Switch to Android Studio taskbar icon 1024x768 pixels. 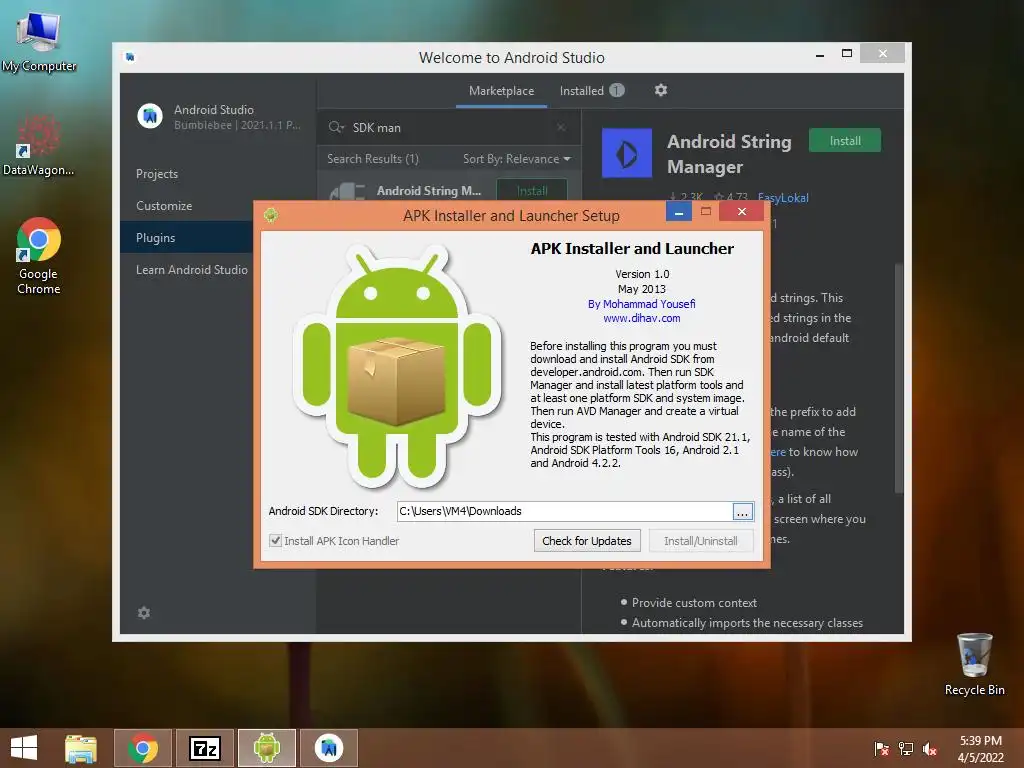(x=328, y=748)
